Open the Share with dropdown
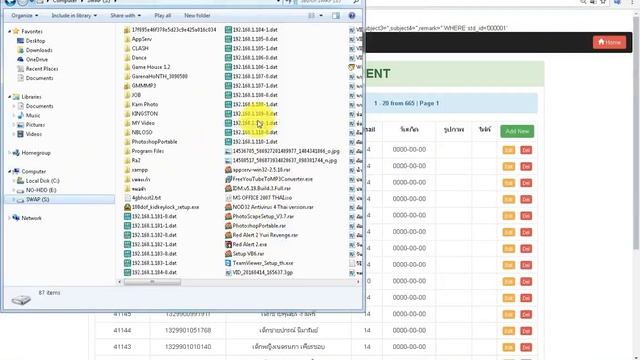The width and height of the screenshot is (640, 360). [x=125, y=16]
